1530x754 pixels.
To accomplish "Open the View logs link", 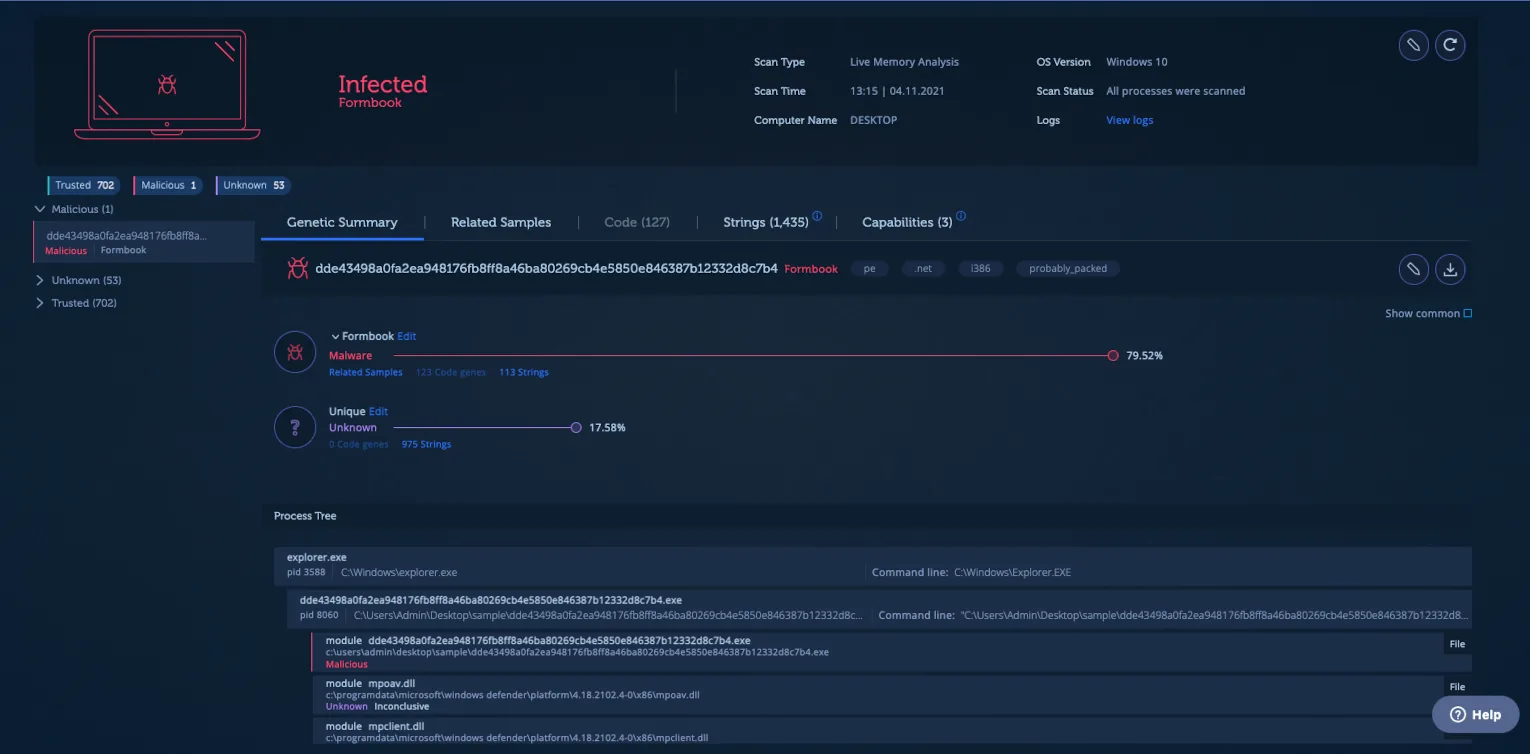I will click(1129, 120).
